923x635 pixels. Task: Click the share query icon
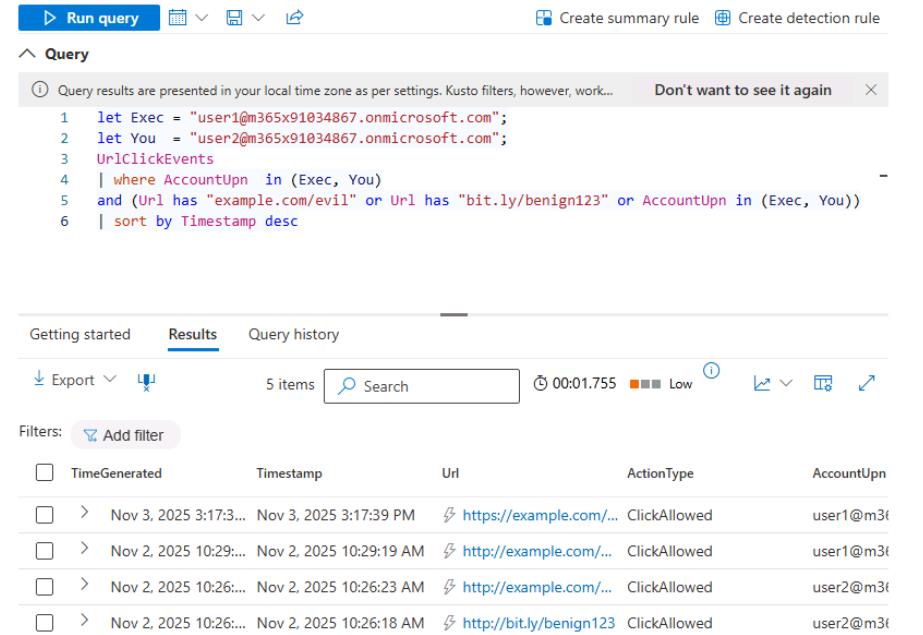tap(268, 18)
